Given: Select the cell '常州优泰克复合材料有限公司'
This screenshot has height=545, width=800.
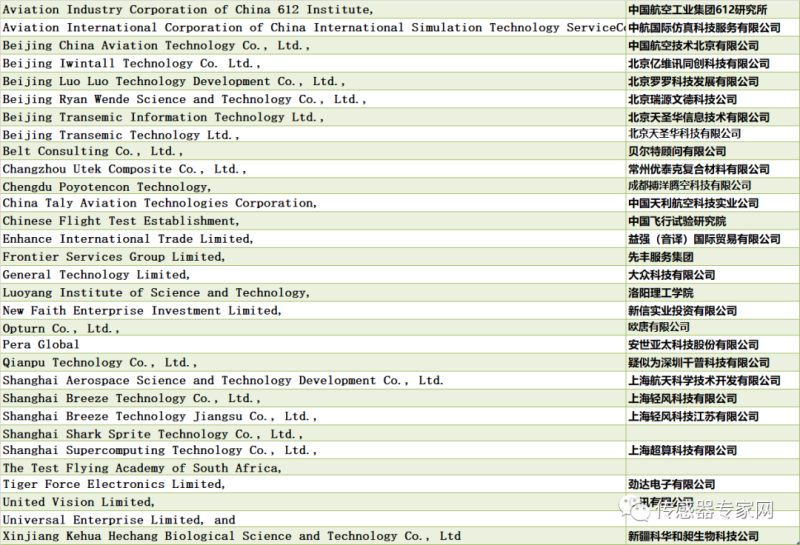Looking at the screenshot, I should [711, 169].
